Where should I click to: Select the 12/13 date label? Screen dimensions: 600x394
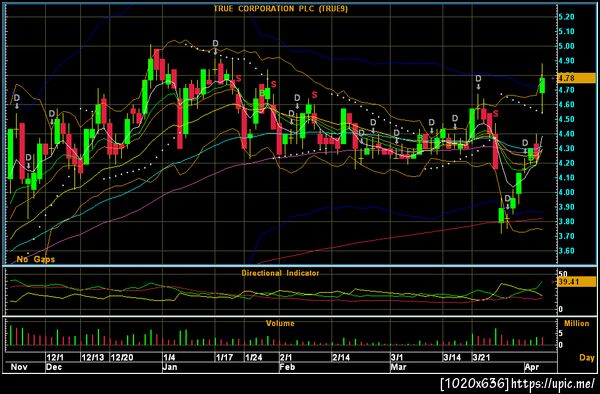click(x=93, y=358)
